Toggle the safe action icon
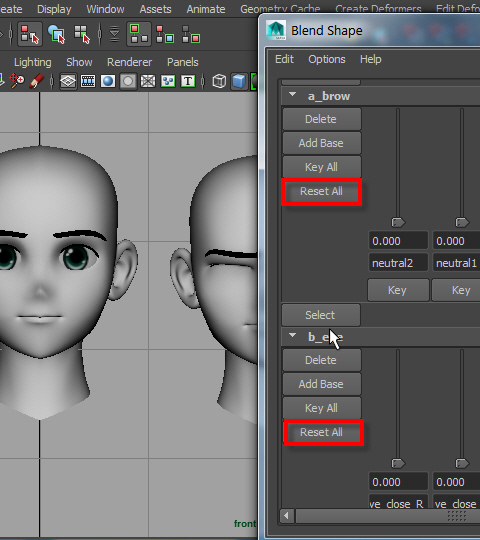This screenshot has height=540, width=480. tap(168, 81)
